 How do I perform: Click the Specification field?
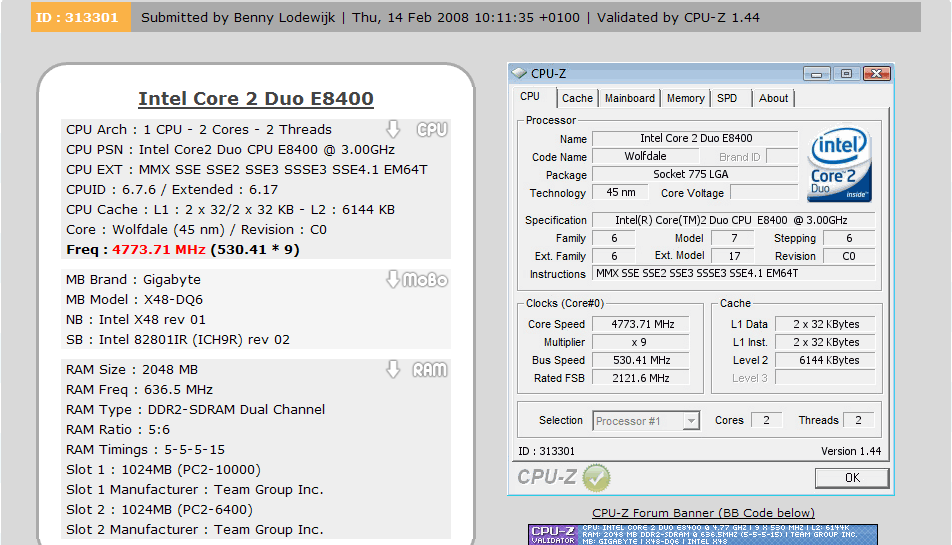pyautogui.click(x=733, y=220)
